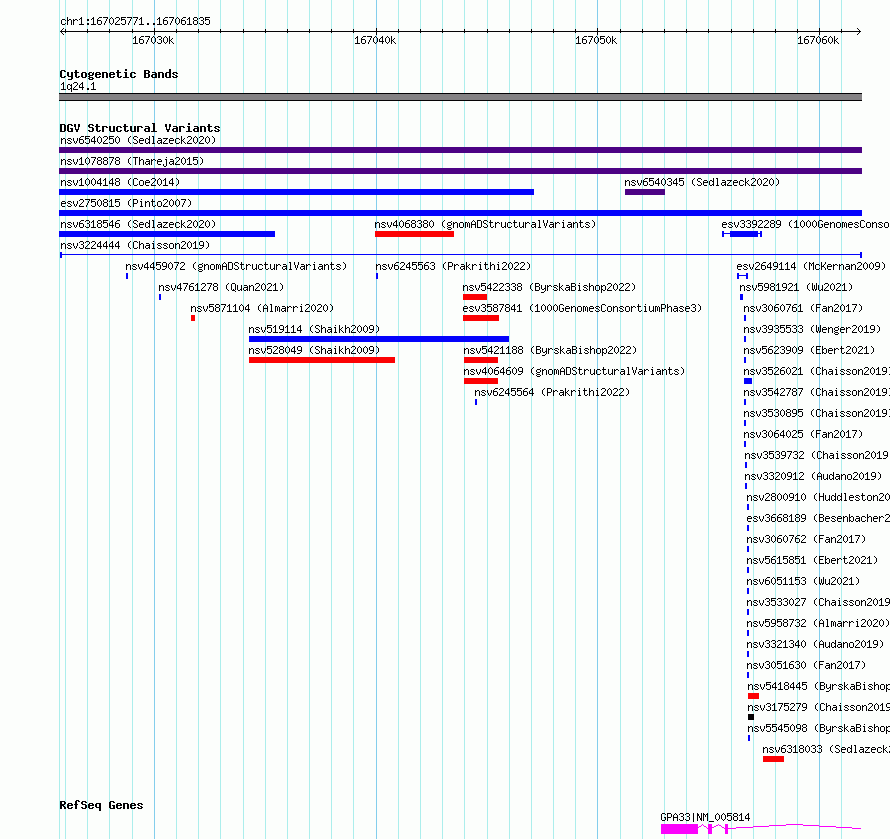
Task: Click nsv2800910 Huddleston variant label
Action: coord(818,497)
